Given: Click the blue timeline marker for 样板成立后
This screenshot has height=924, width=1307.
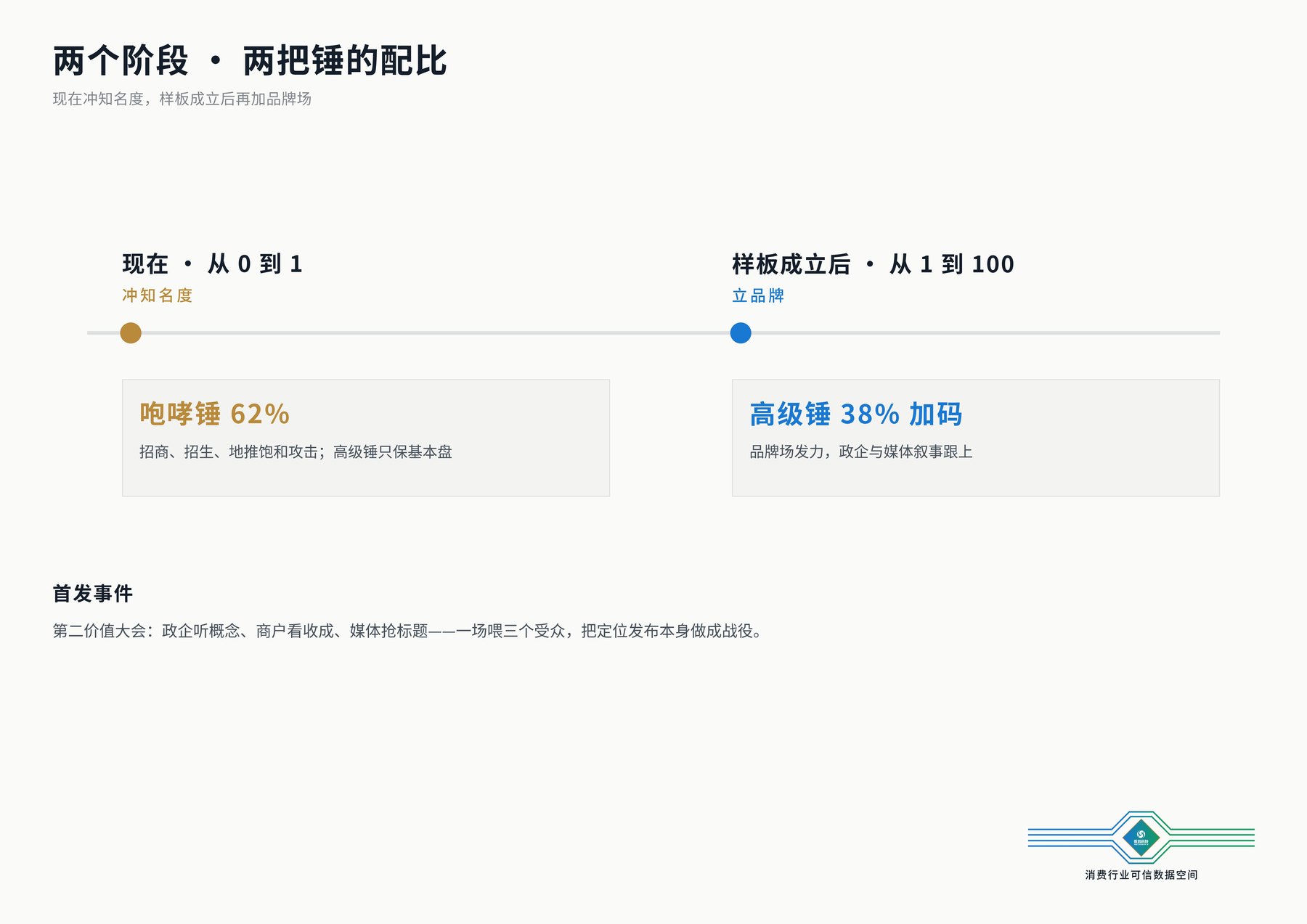Looking at the screenshot, I should coord(741,333).
